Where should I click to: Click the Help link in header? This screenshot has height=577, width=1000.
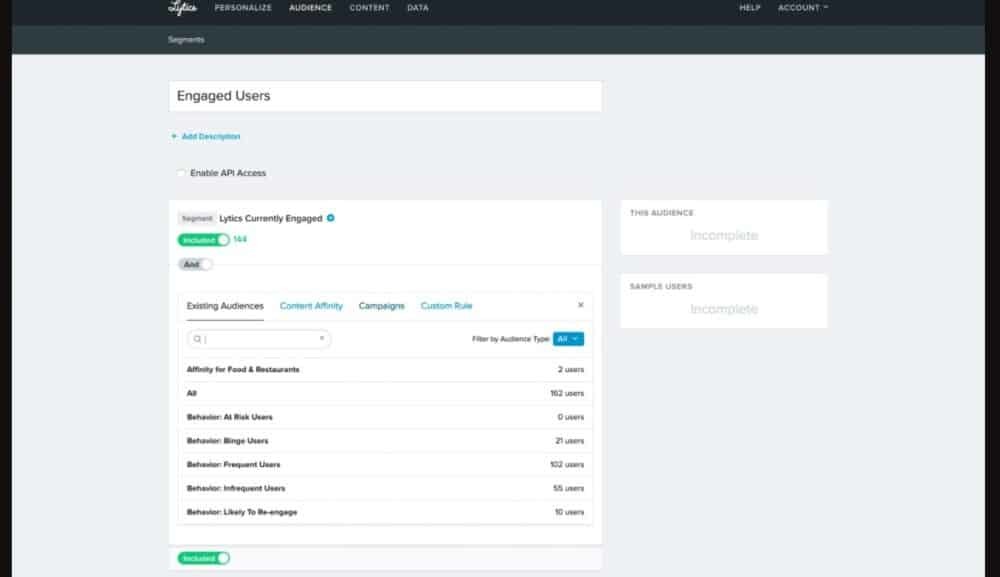click(749, 8)
